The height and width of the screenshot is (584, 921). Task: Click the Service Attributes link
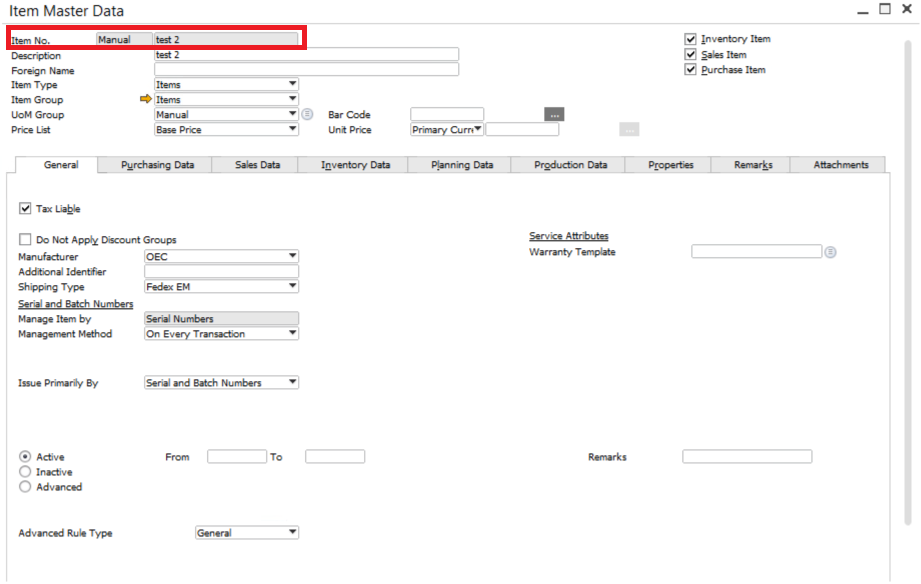[570, 235]
